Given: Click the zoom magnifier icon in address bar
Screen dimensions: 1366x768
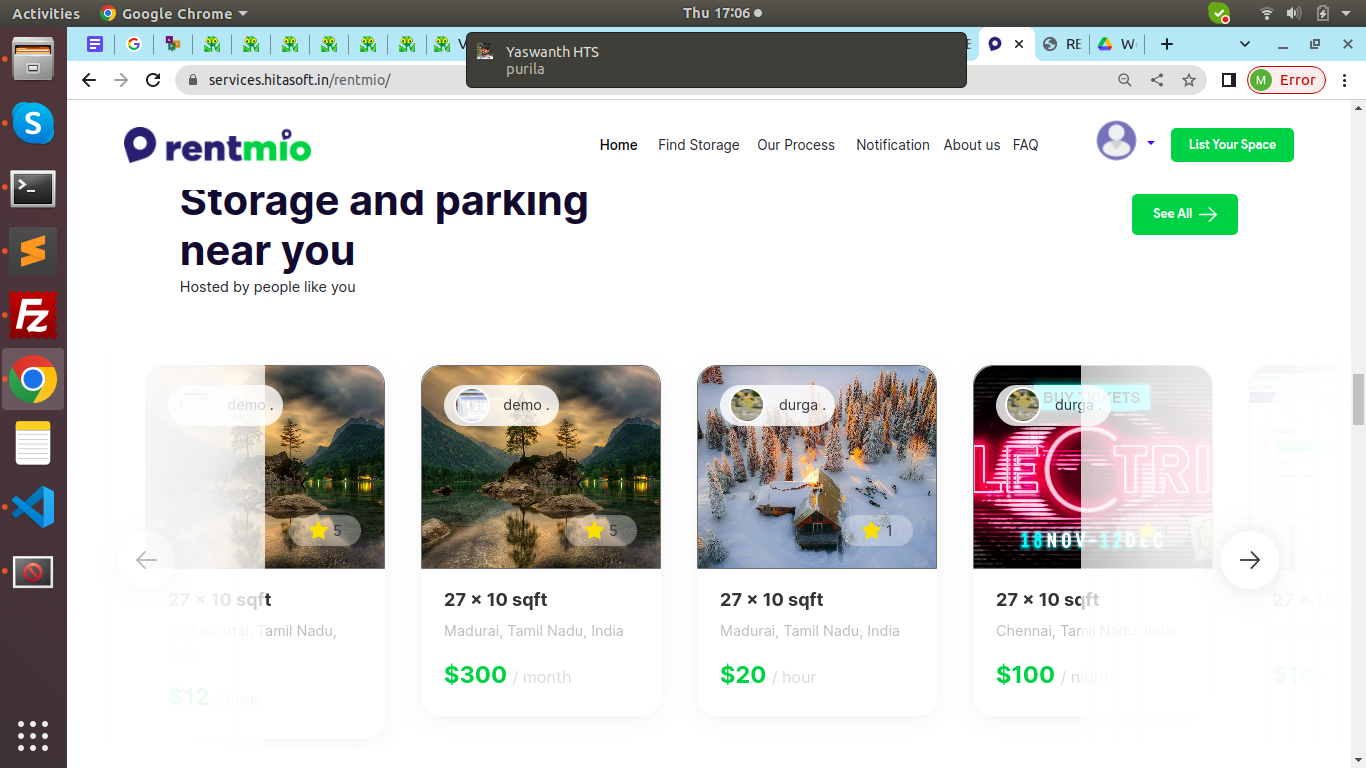Looking at the screenshot, I should (x=1125, y=80).
